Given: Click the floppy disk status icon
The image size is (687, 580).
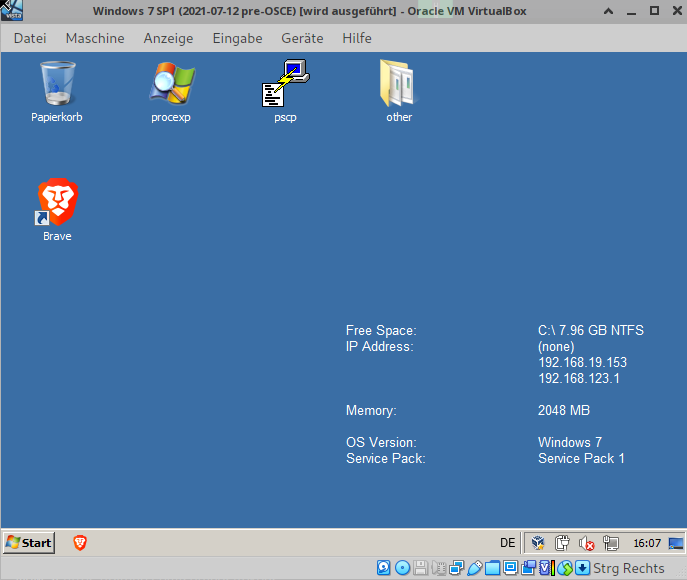Looking at the screenshot, I should [x=421, y=568].
